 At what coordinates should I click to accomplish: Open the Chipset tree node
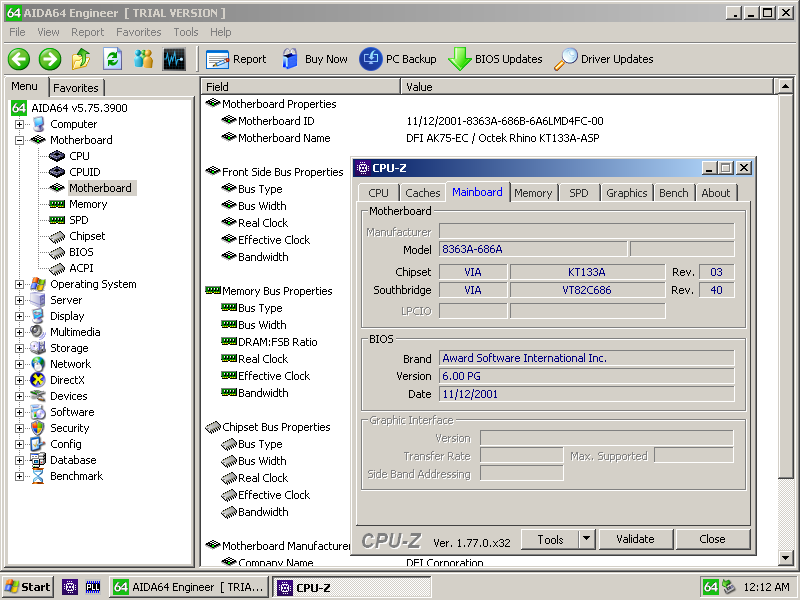[87, 236]
